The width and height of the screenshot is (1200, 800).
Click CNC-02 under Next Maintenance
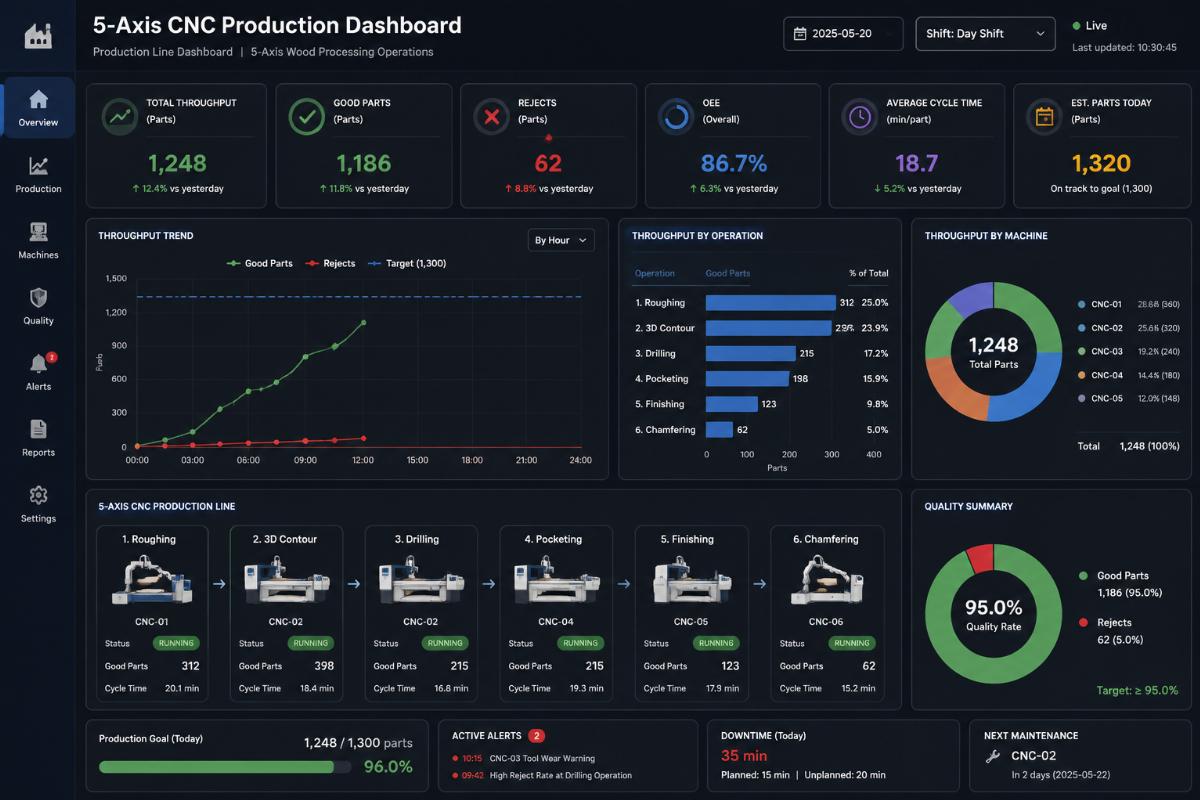pyautogui.click(x=1033, y=756)
